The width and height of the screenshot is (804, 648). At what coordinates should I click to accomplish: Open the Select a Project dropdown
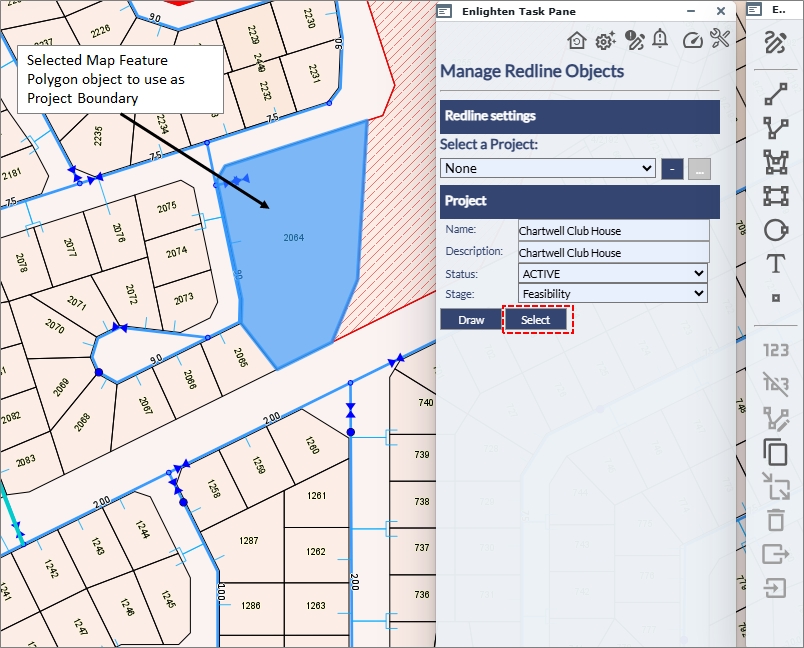click(548, 168)
